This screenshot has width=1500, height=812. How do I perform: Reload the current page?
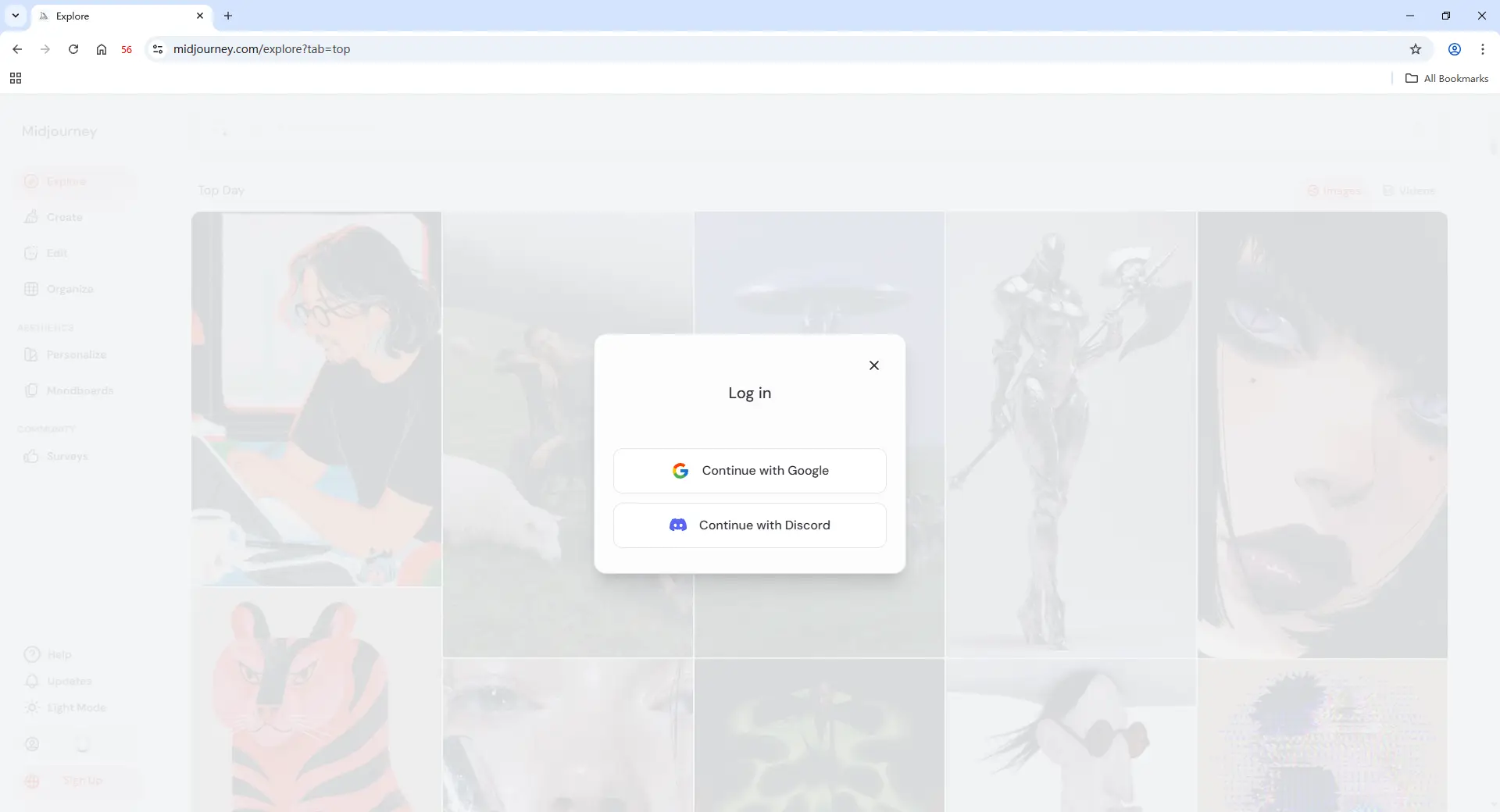coord(73,49)
